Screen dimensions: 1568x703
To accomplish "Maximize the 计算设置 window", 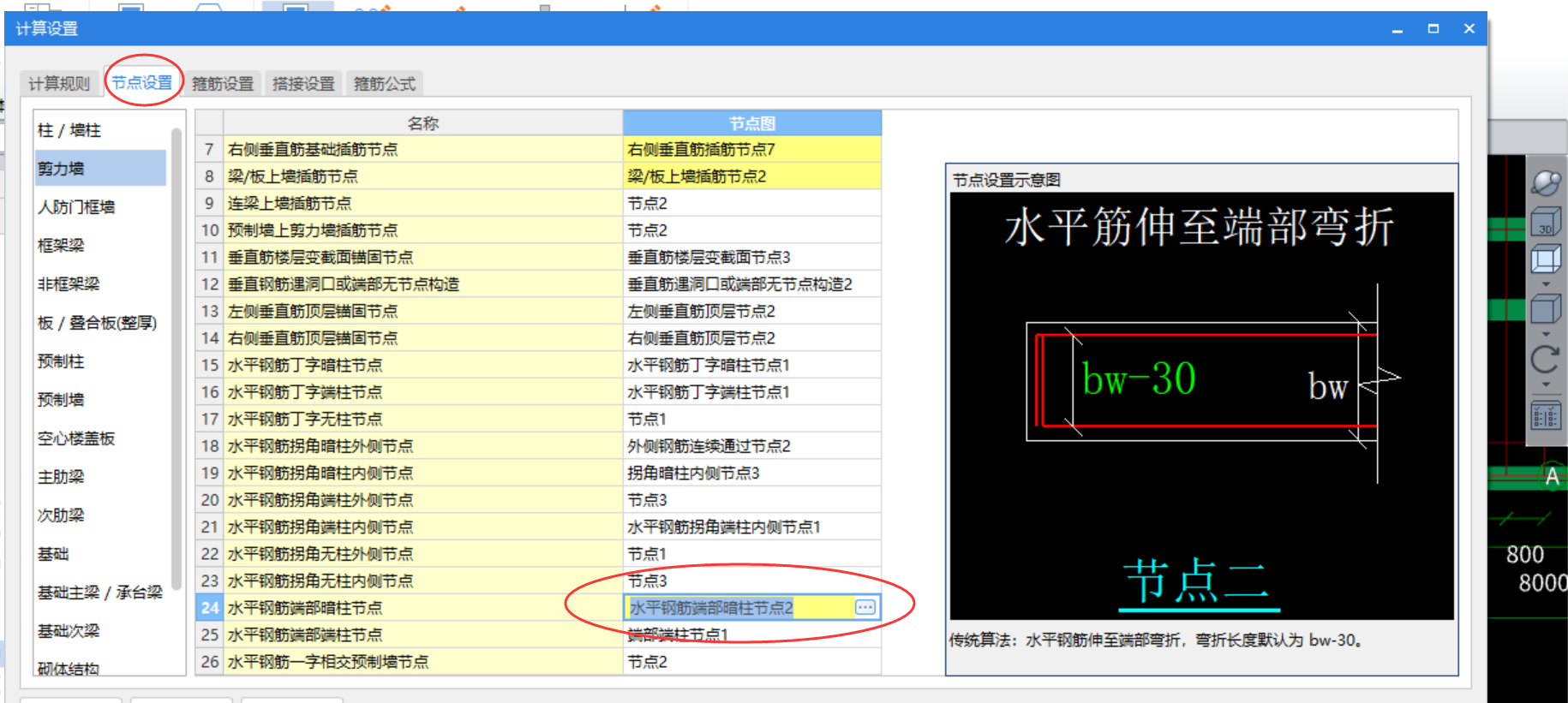I will [1433, 28].
